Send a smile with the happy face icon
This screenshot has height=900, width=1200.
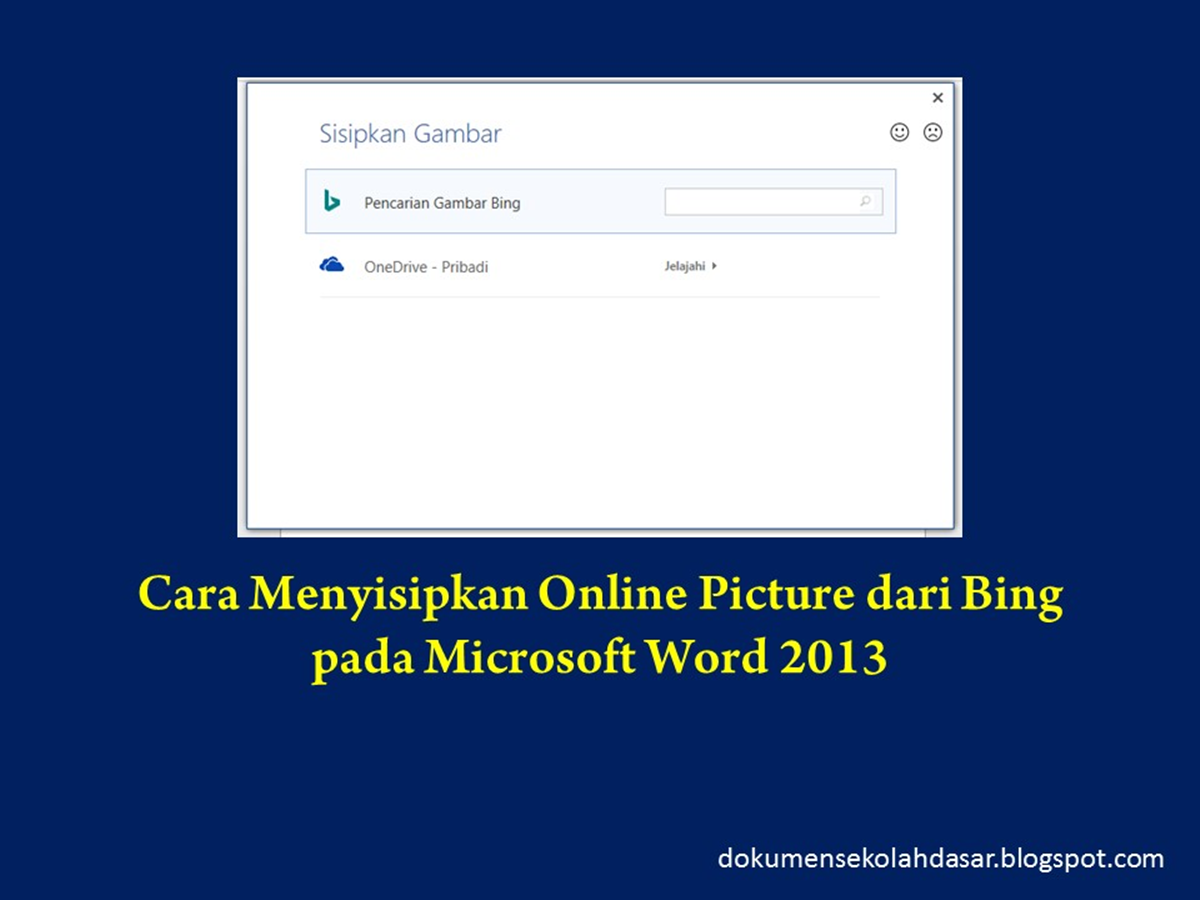tap(900, 132)
